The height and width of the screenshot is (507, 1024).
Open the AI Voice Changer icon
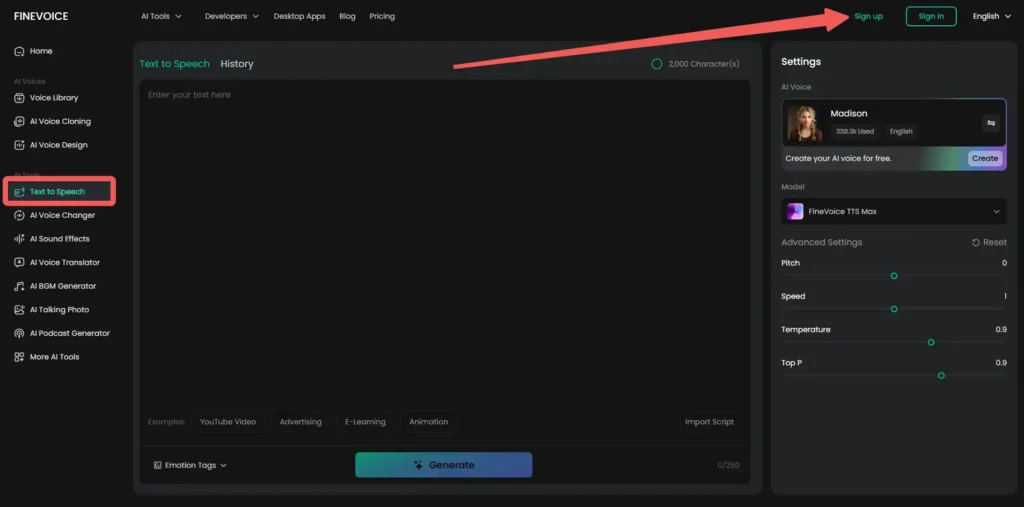click(19, 216)
